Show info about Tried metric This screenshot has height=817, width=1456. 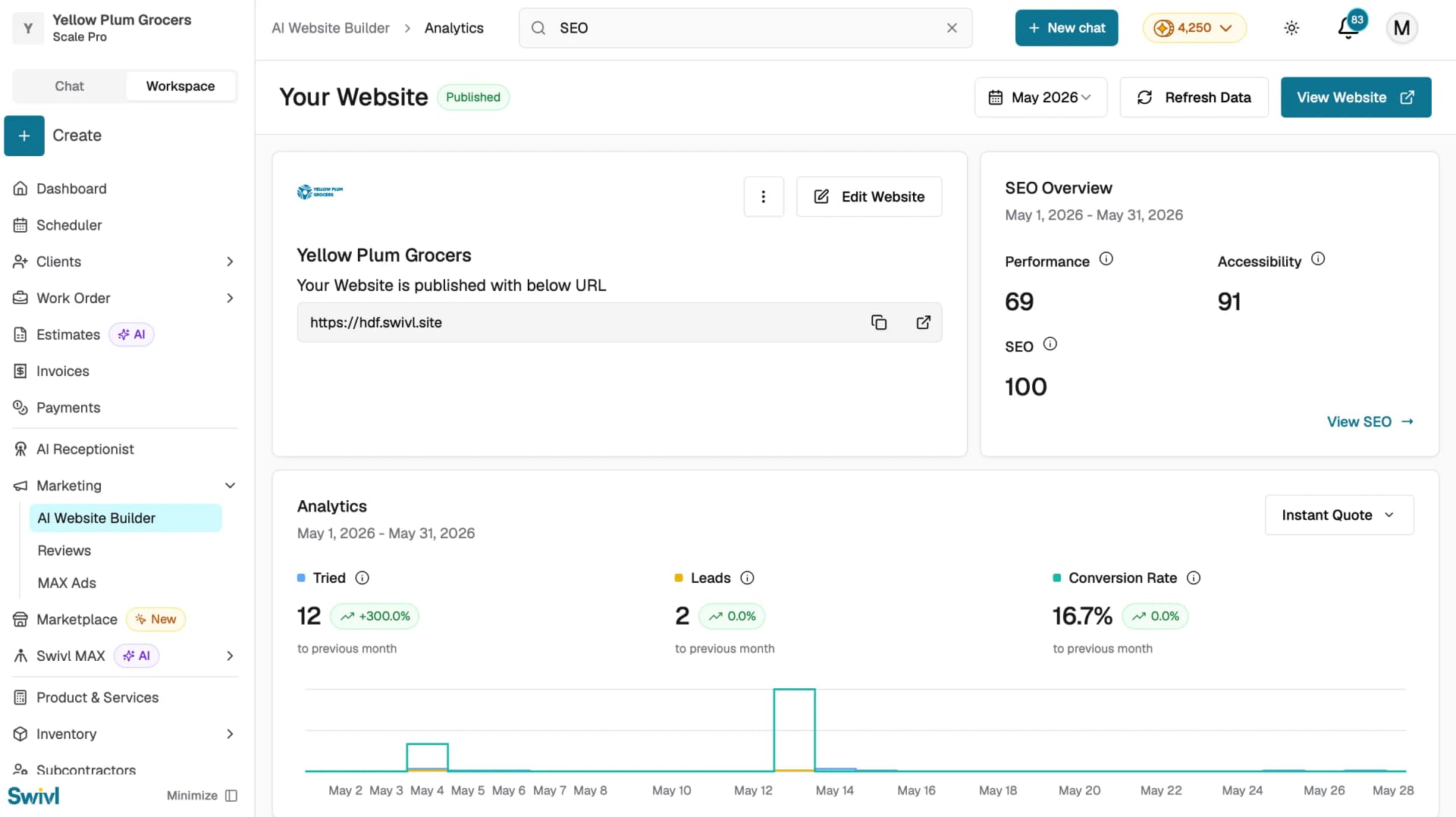[362, 578]
